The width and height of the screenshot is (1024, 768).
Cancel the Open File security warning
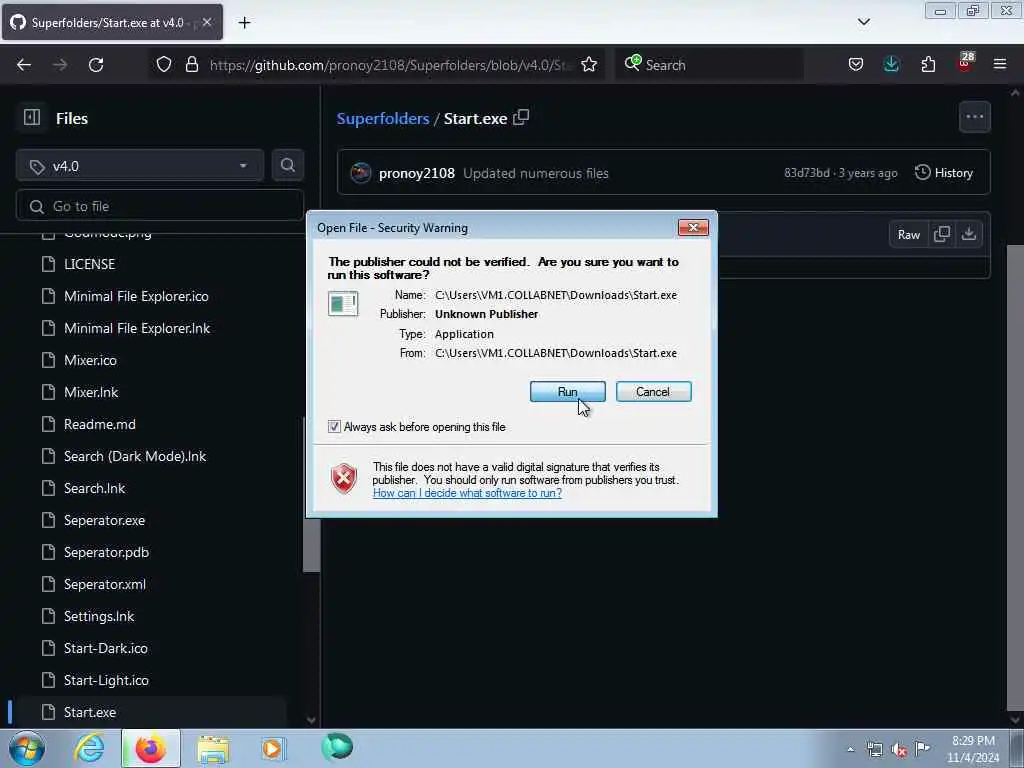point(653,392)
